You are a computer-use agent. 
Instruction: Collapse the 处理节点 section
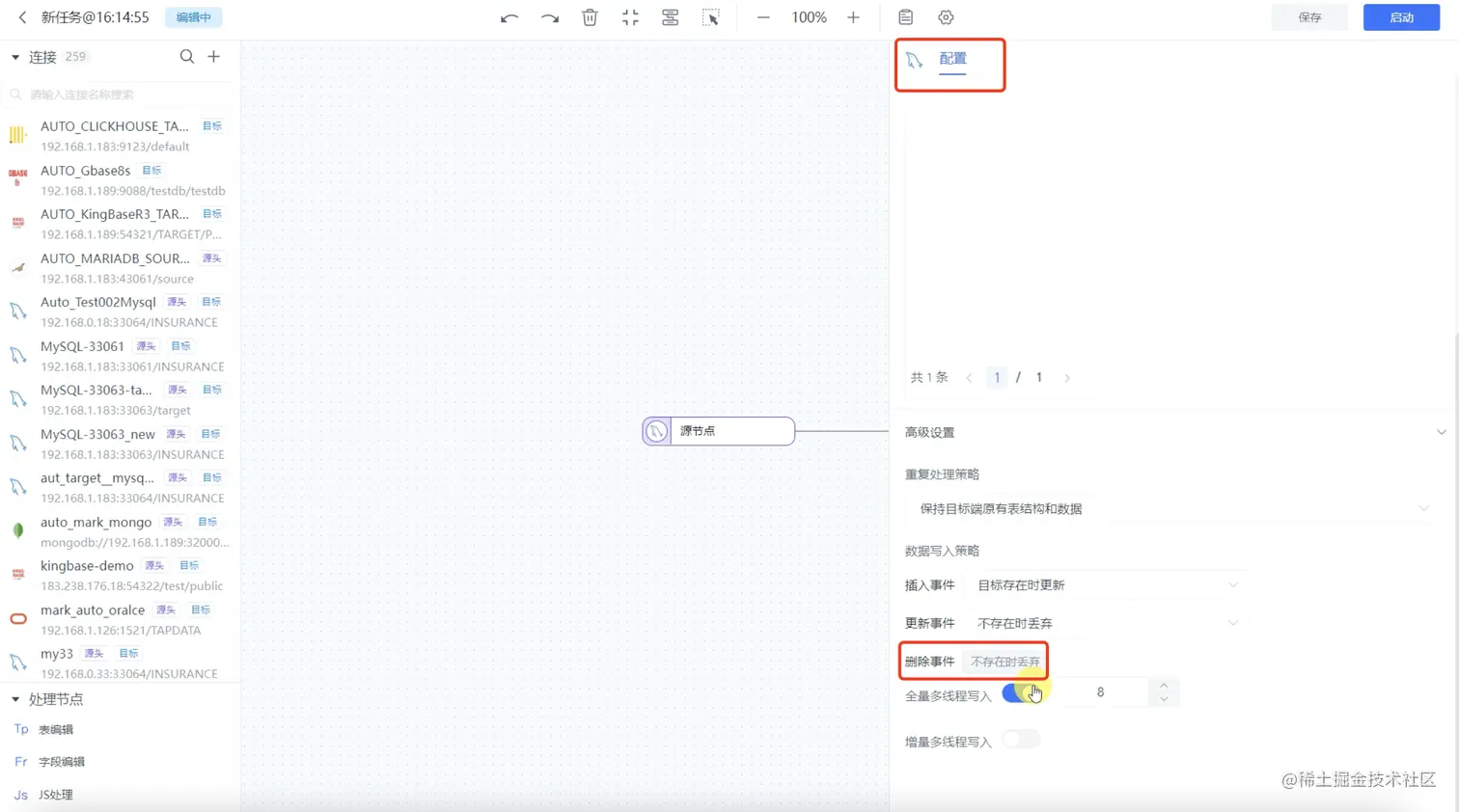[x=15, y=699]
